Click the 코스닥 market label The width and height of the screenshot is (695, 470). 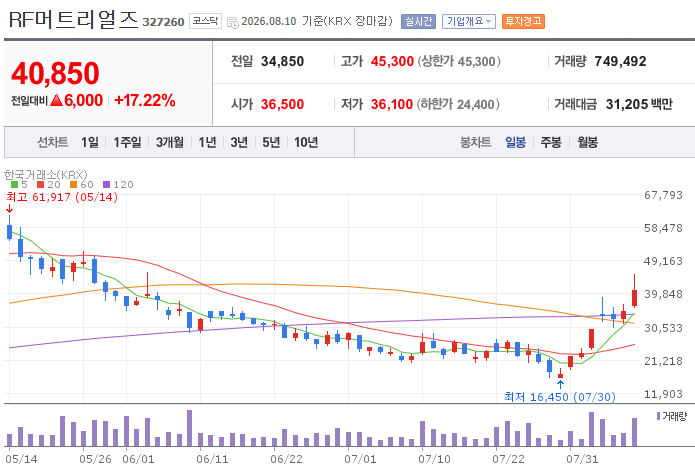pyautogui.click(x=205, y=21)
